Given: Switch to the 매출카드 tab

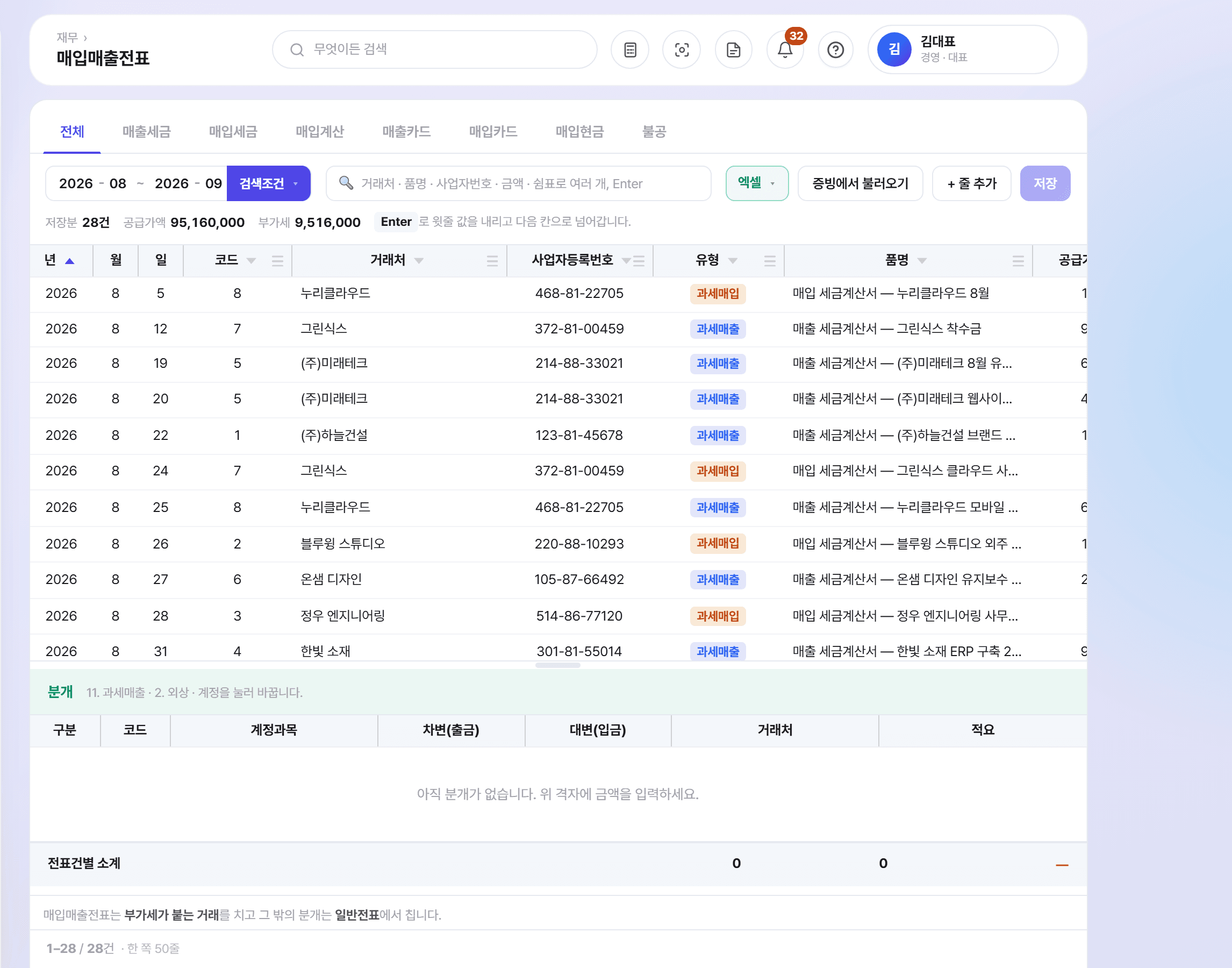Looking at the screenshot, I should (x=406, y=131).
